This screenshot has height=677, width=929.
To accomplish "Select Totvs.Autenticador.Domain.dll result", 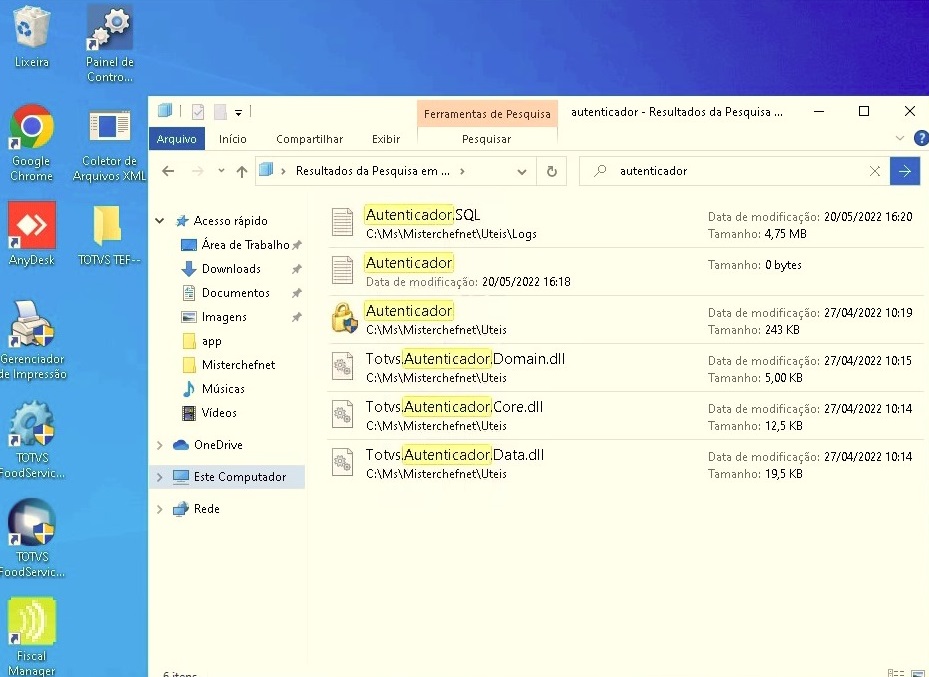I will (625, 368).
